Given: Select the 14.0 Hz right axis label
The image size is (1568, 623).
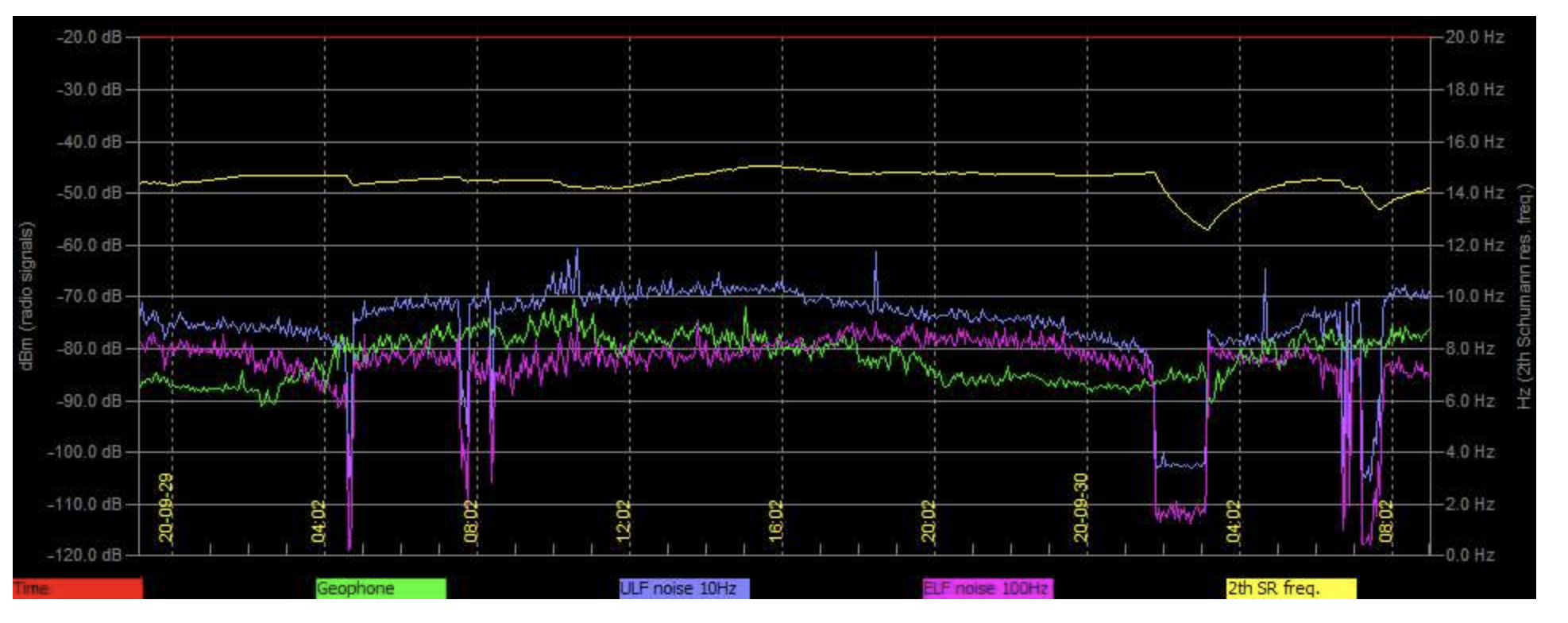Looking at the screenshot, I should 1473,193.
